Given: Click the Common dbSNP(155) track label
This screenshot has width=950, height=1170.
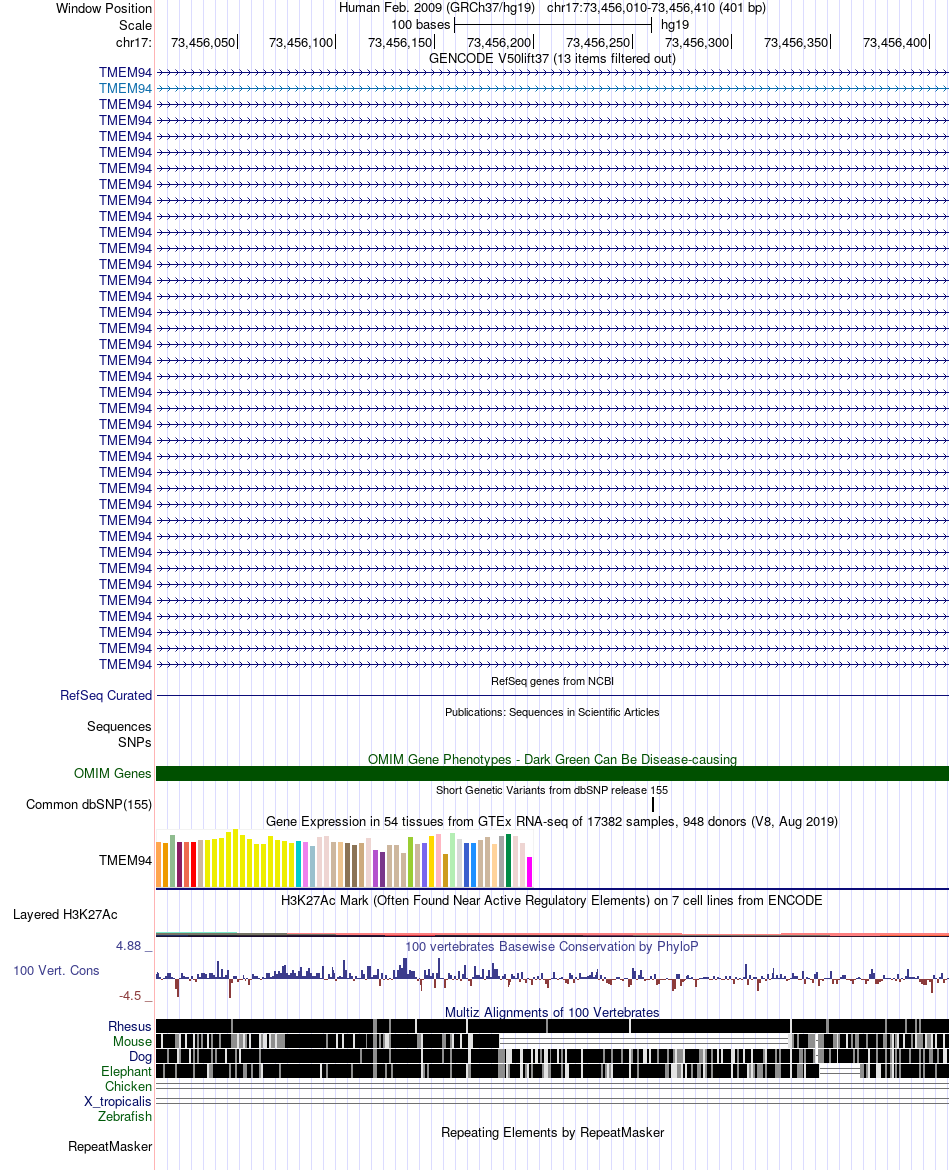Looking at the screenshot, I should click(x=89, y=804).
